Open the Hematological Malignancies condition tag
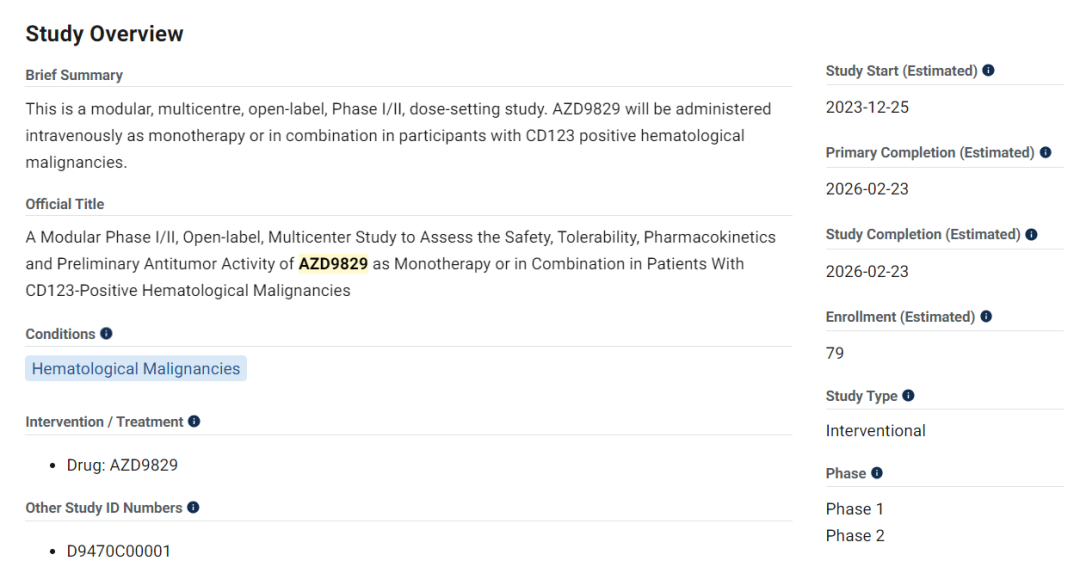The image size is (1080, 573). tap(136, 369)
